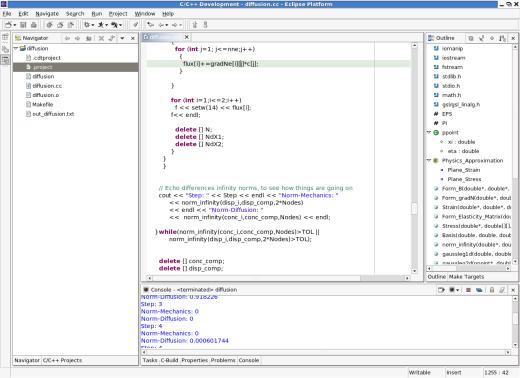Toggle alphabetical Sort in Outline panel

[502, 38]
